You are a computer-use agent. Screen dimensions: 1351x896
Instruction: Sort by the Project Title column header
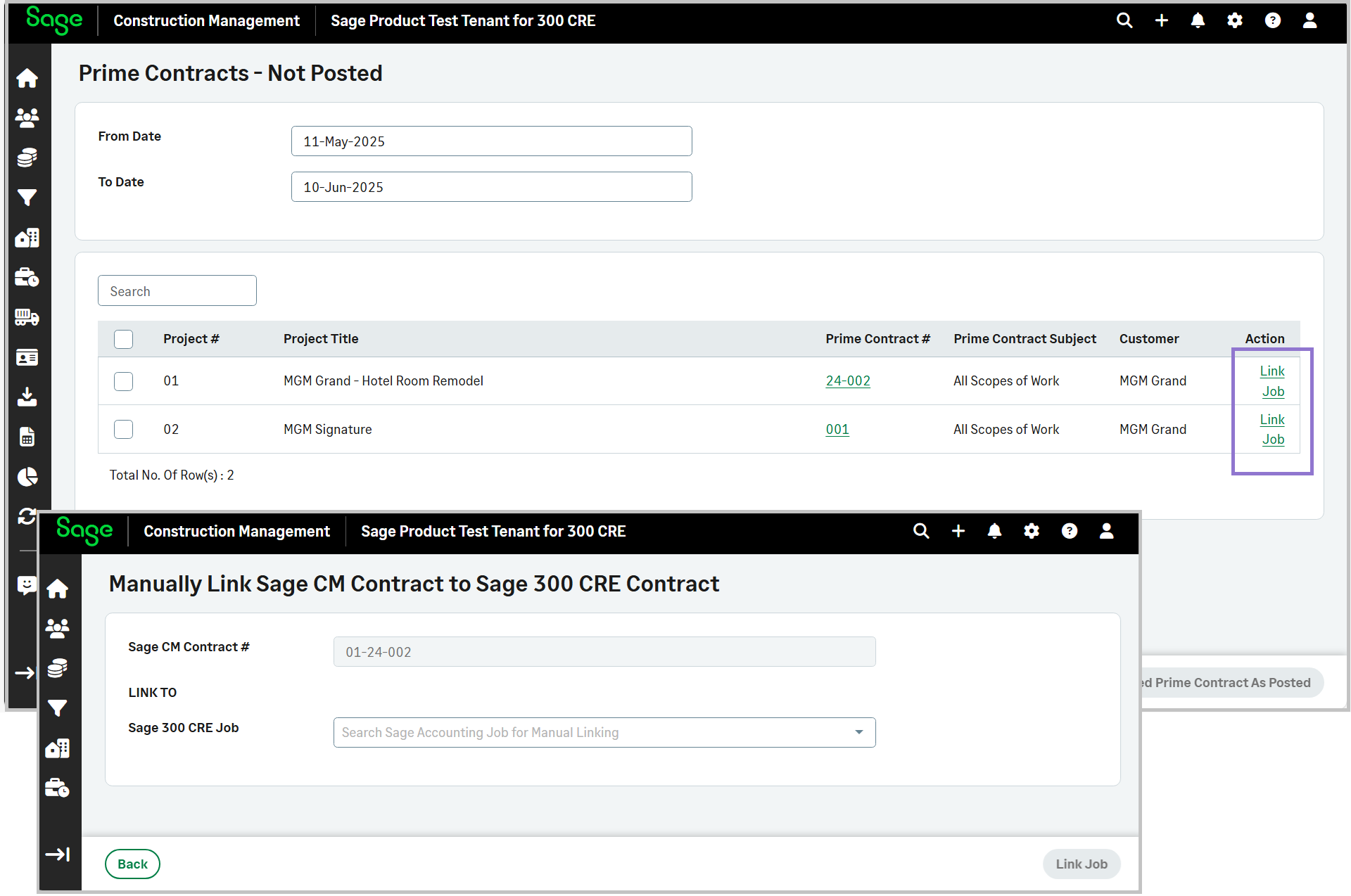click(x=321, y=338)
